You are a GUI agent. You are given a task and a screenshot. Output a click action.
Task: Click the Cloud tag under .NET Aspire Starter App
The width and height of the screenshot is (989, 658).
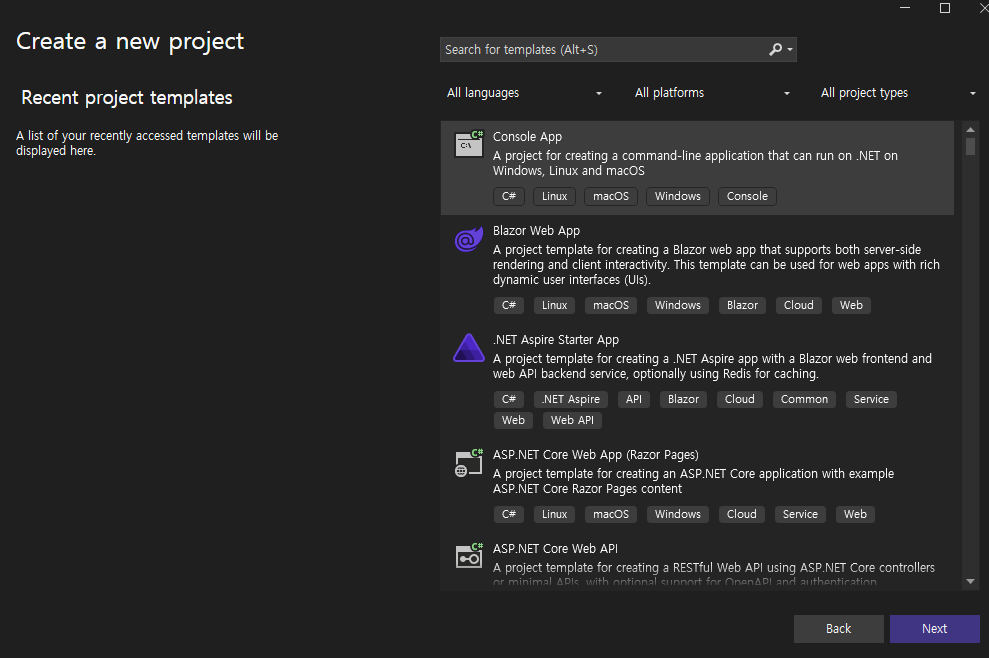740,399
